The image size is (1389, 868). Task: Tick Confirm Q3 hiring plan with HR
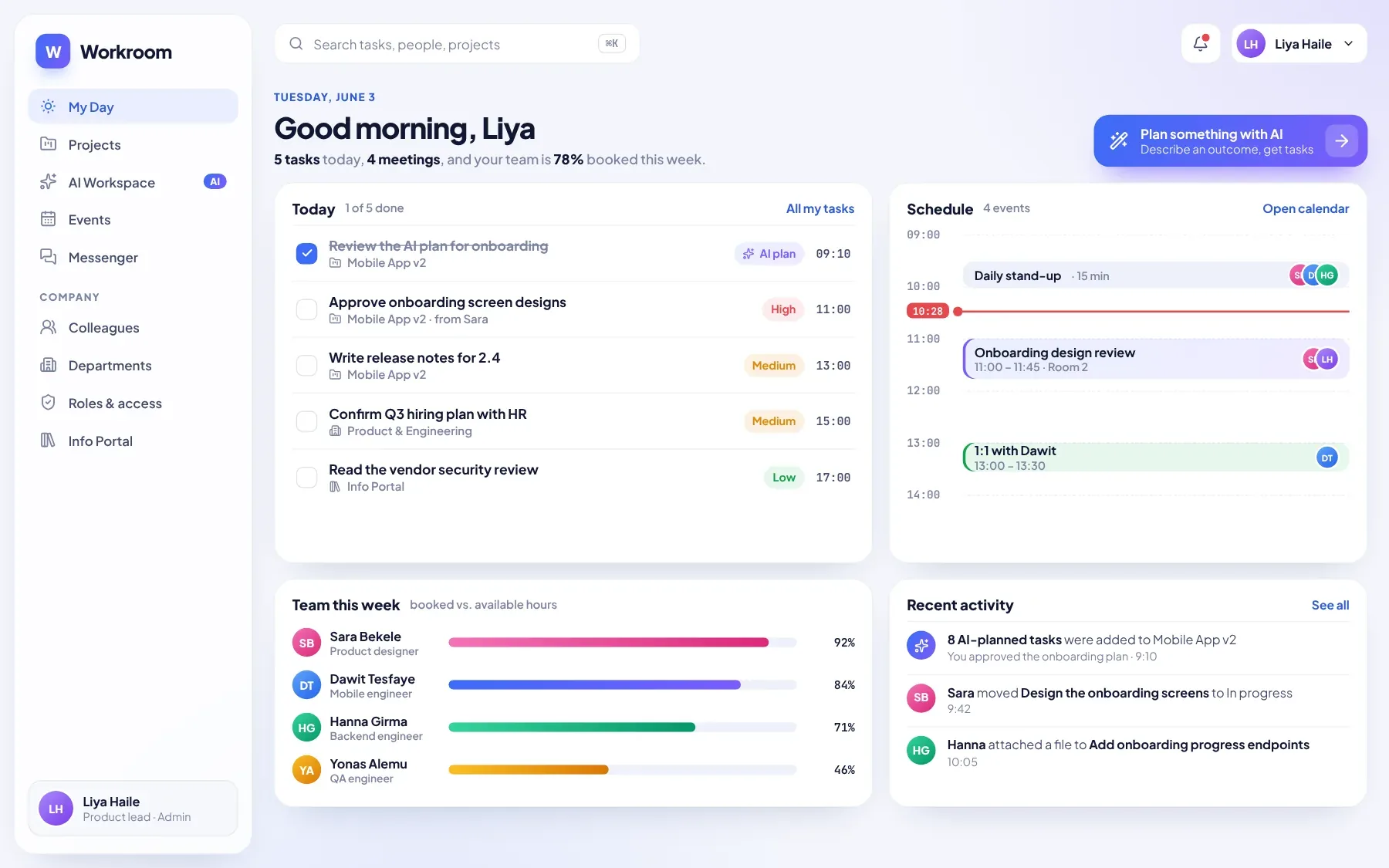tap(306, 421)
